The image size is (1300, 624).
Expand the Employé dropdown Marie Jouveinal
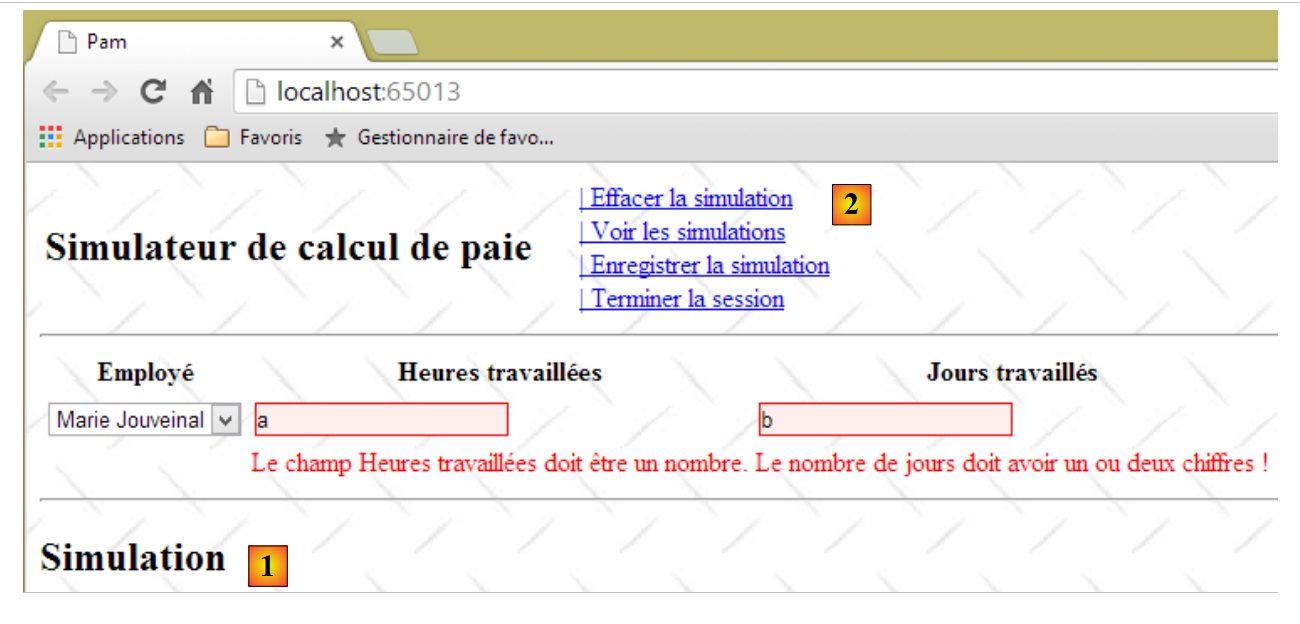132,420
